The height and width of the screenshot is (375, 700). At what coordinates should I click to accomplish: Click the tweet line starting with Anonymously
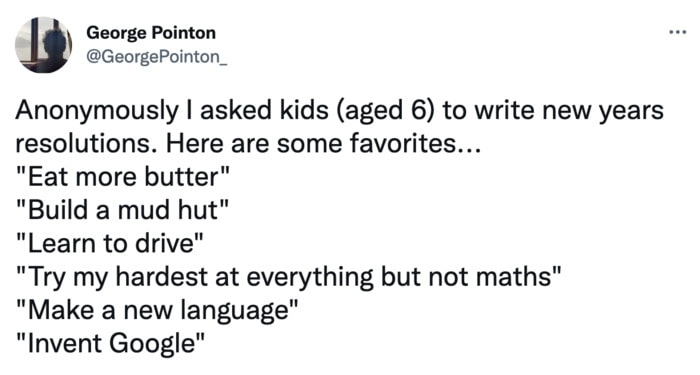pos(339,110)
